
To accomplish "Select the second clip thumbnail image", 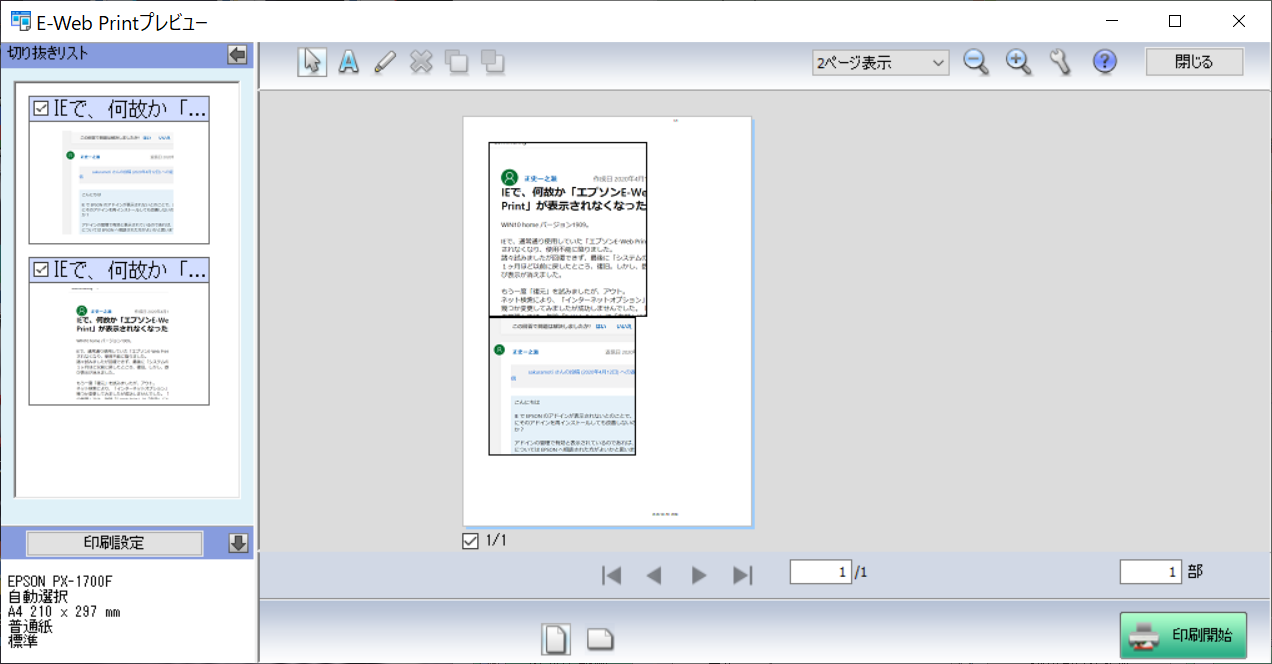I will click(119, 342).
